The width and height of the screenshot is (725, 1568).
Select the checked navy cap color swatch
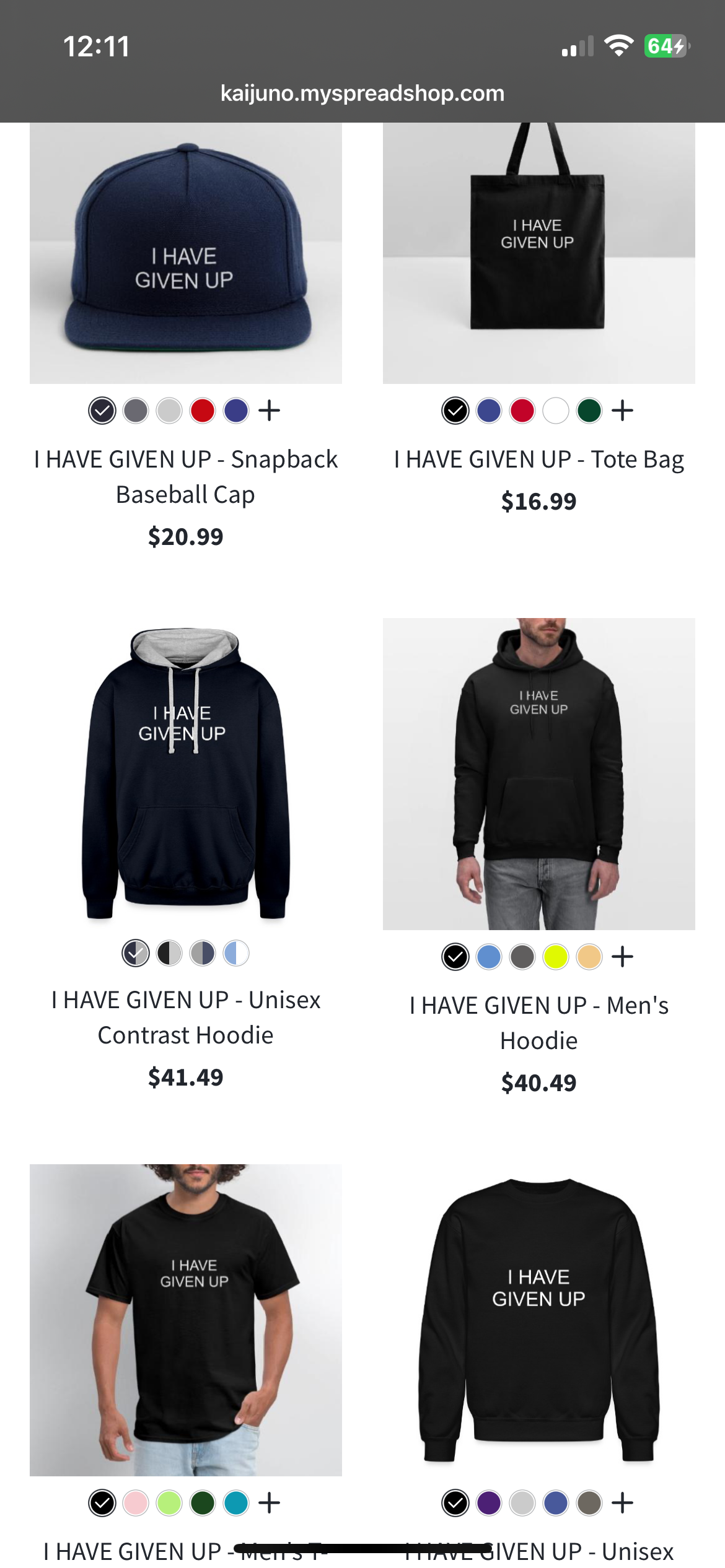tap(102, 411)
